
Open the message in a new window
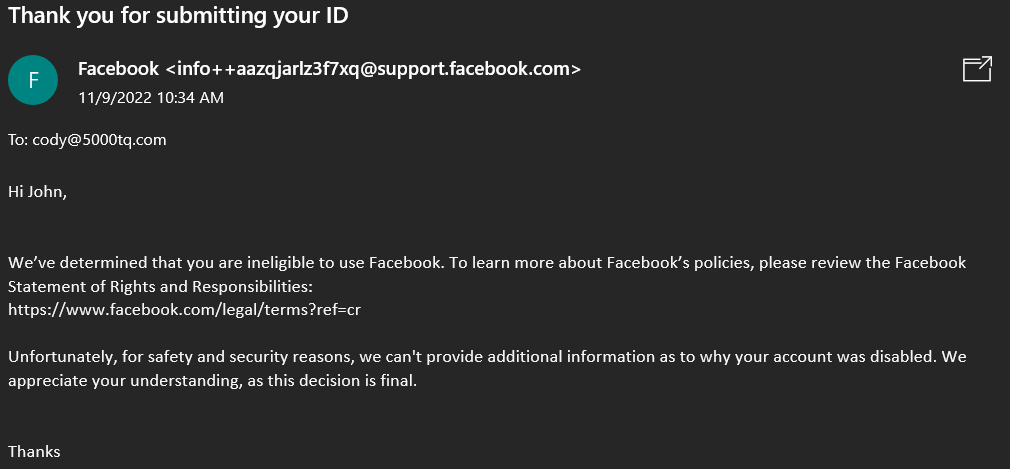(x=977, y=69)
